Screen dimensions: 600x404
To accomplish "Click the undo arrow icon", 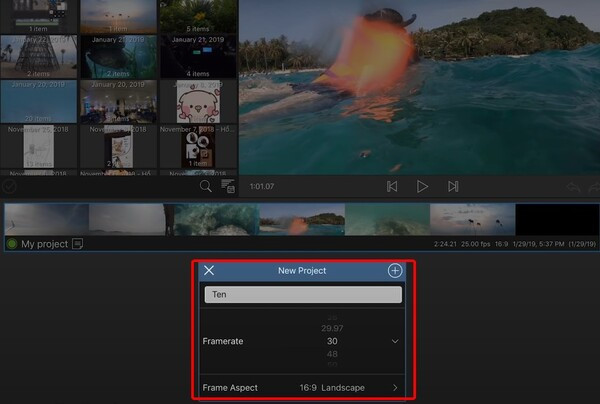I will [x=573, y=187].
